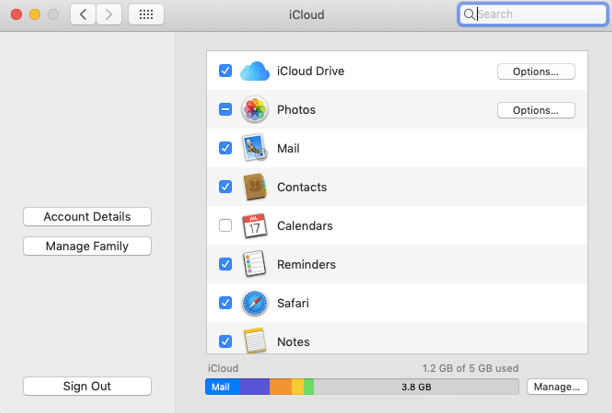Click the Search field
612x413 pixels.
coord(535,15)
